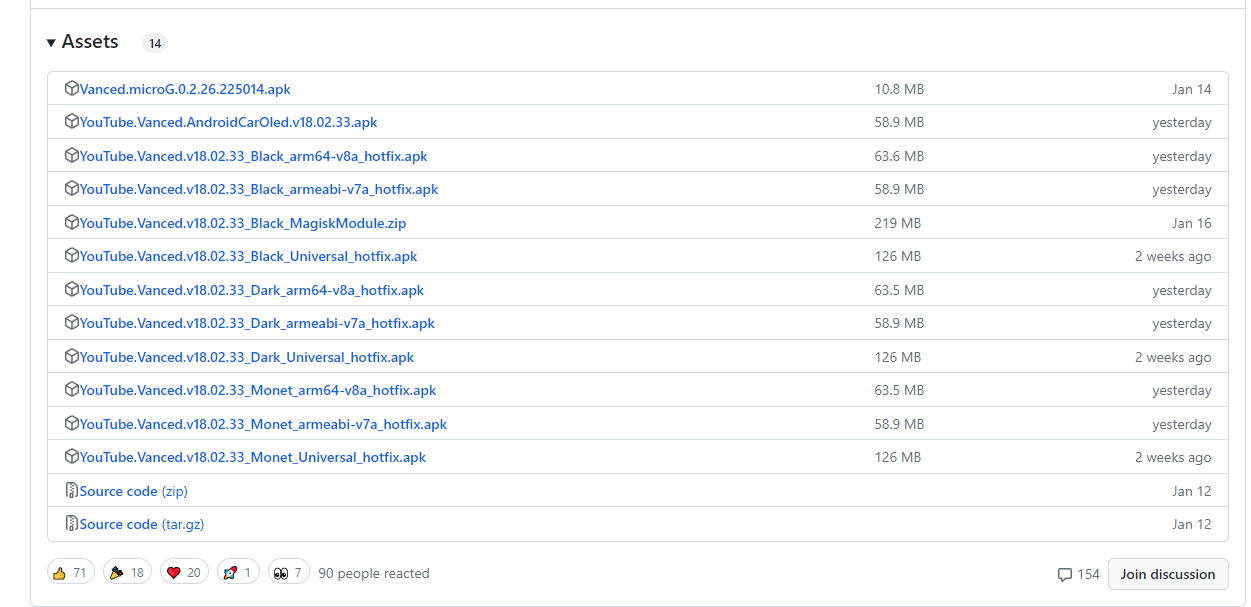
Task: Collapse the Assets section triangle
Action: click(x=51, y=43)
